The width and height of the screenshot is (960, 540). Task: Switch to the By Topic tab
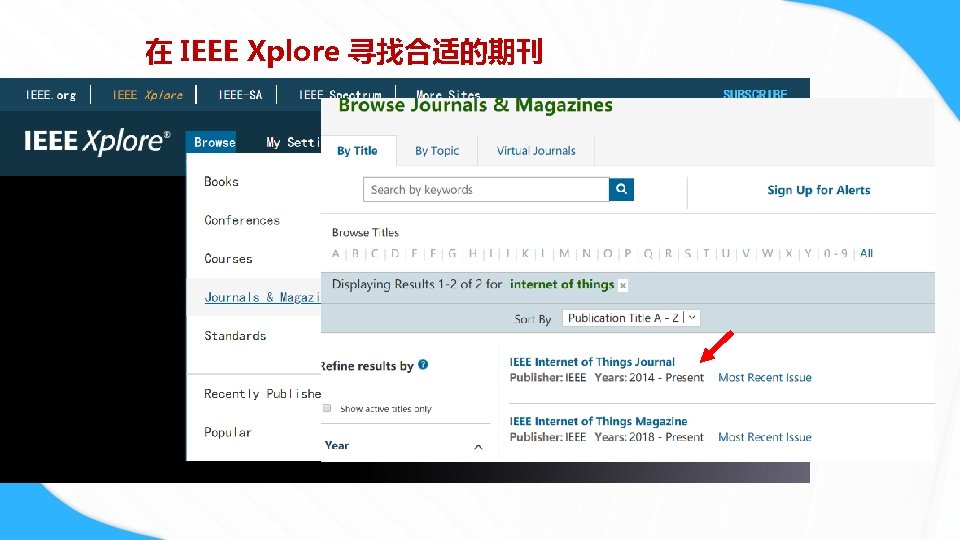(x=437, y=151)
